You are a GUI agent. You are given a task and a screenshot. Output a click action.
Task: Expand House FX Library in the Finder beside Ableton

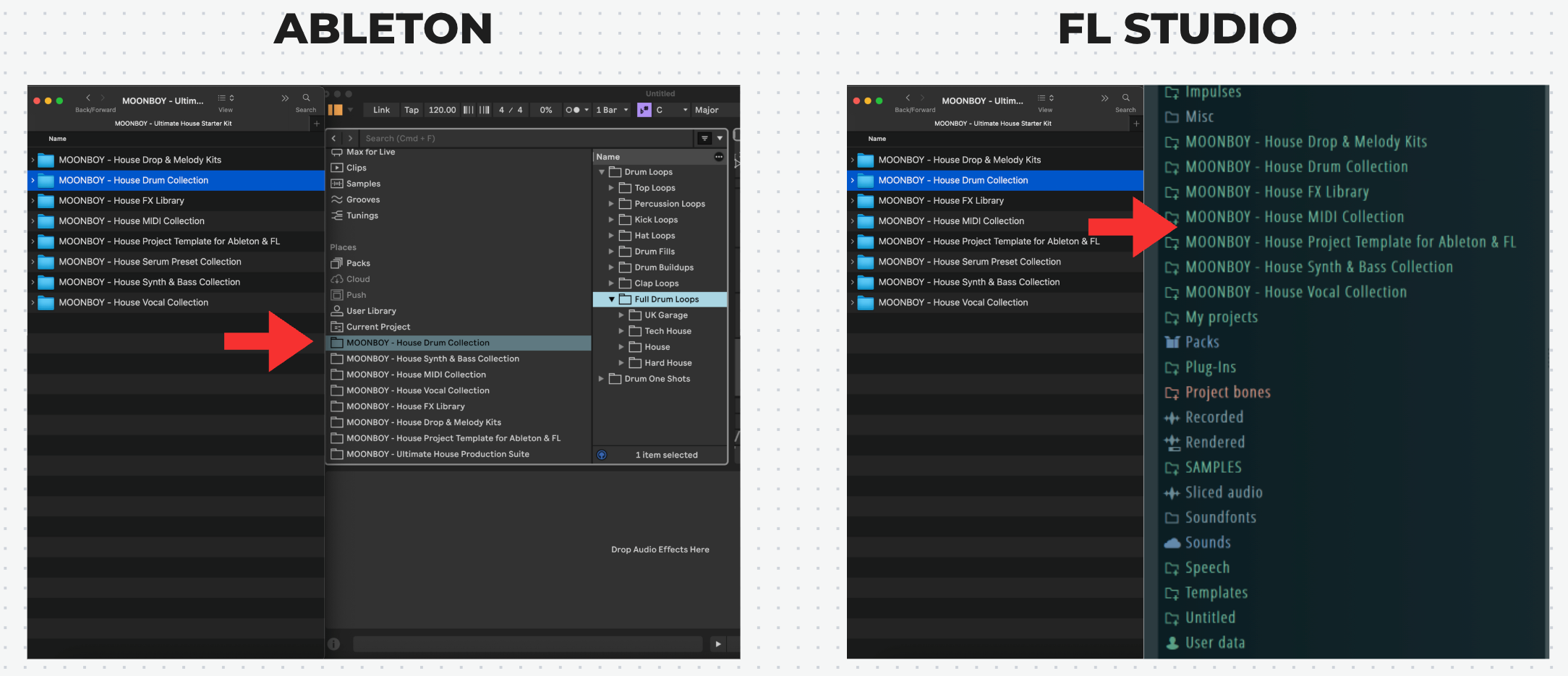click(x=33, y=201)
